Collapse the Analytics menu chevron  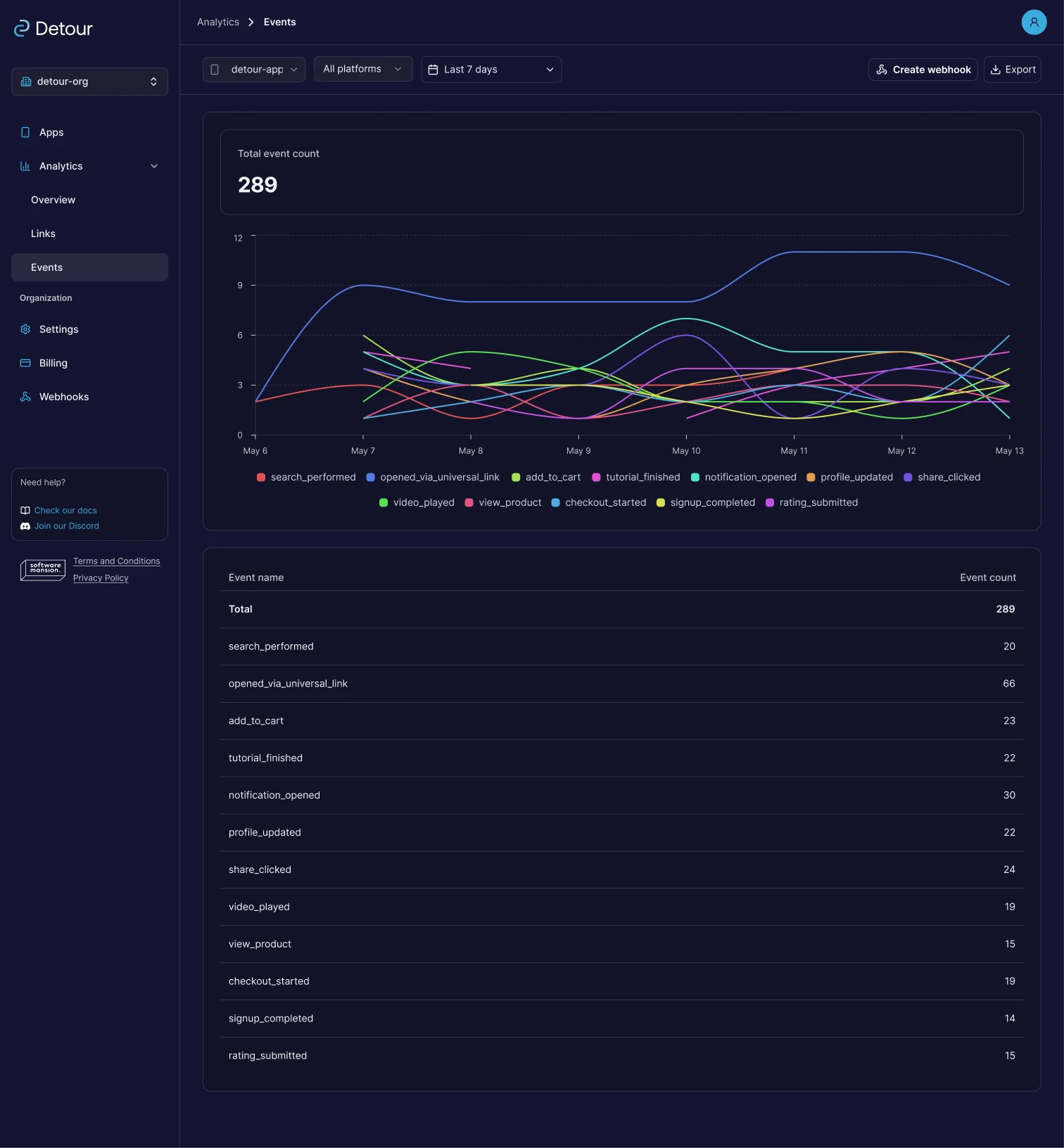pyautogui.click(x=154, y=166)
